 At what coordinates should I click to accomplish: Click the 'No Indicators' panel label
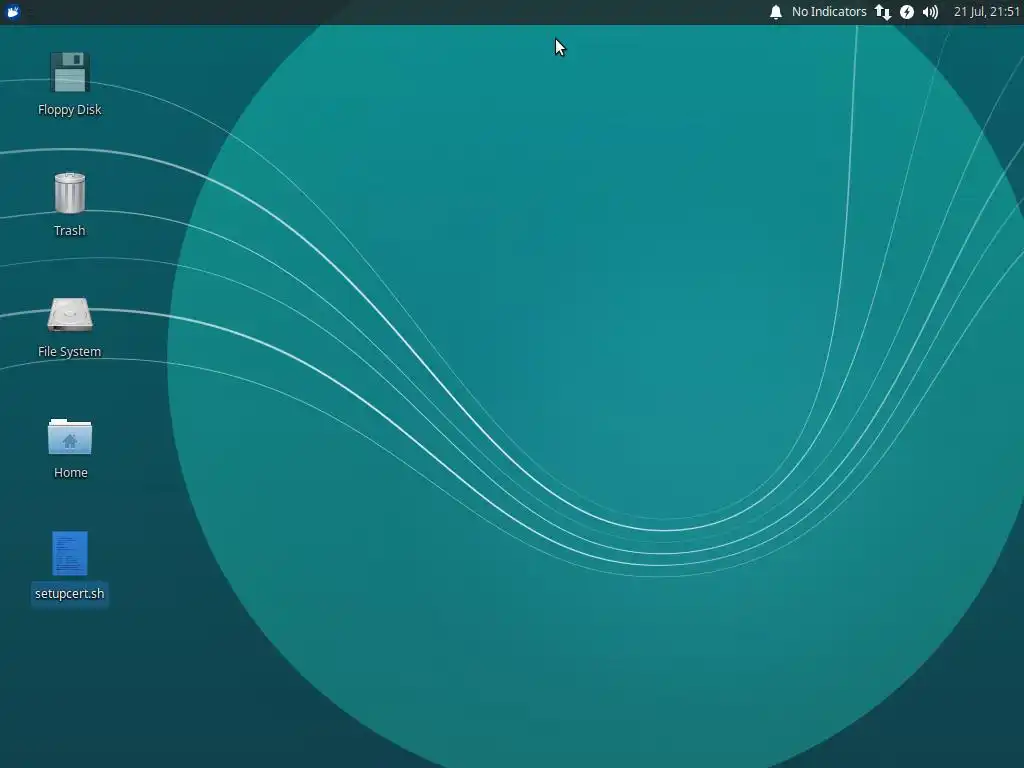[x=829, y=12]
